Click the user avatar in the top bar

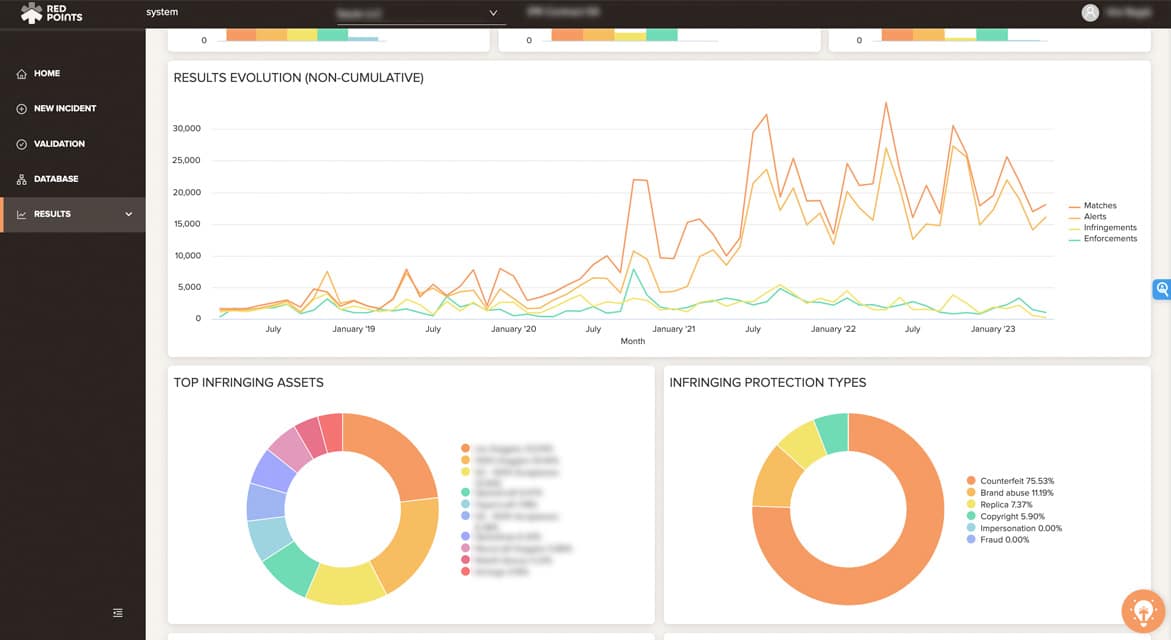click(1089, 12)
